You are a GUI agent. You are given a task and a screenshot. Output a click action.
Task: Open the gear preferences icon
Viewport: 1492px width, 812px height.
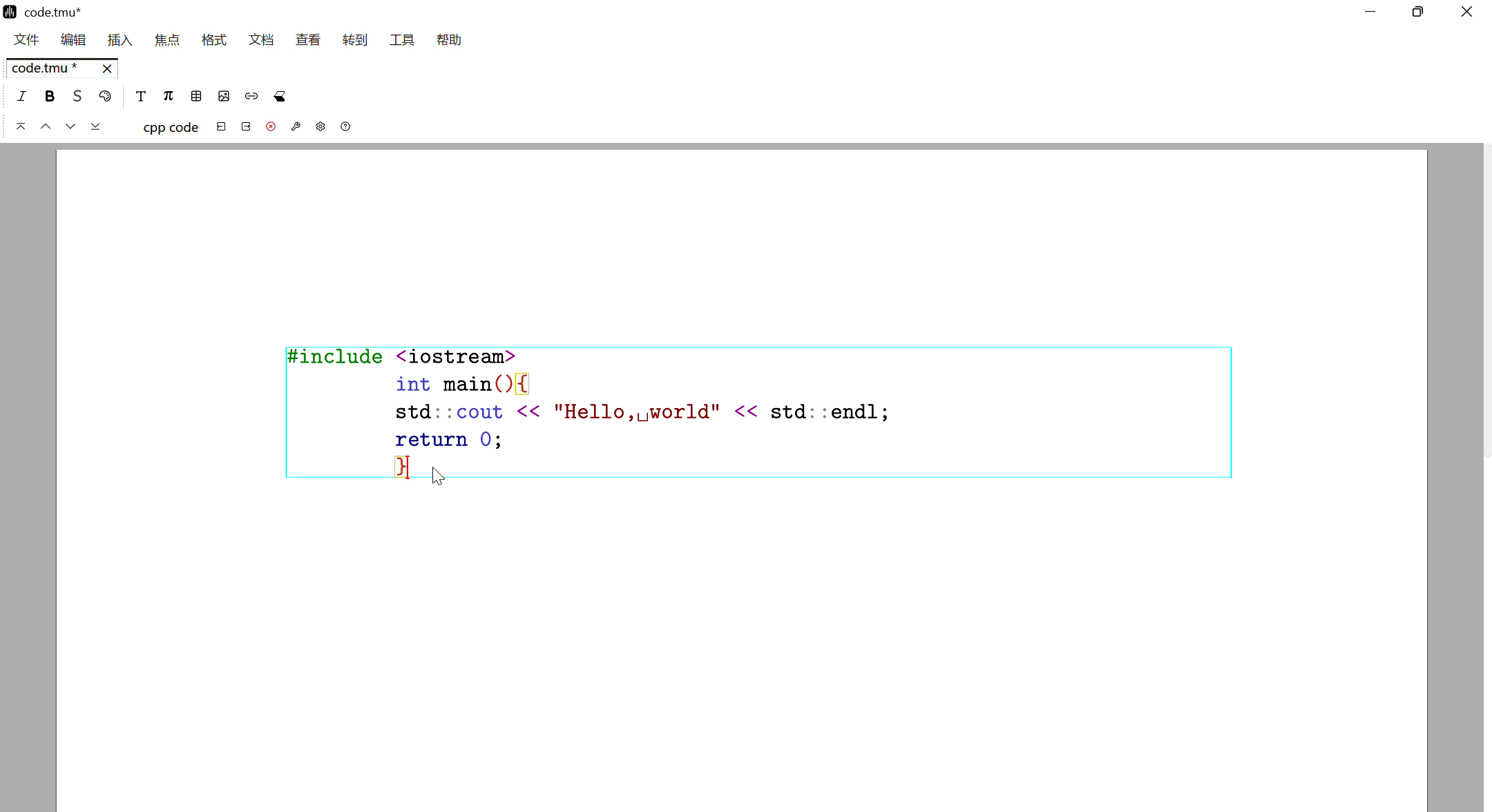[321, 126]
